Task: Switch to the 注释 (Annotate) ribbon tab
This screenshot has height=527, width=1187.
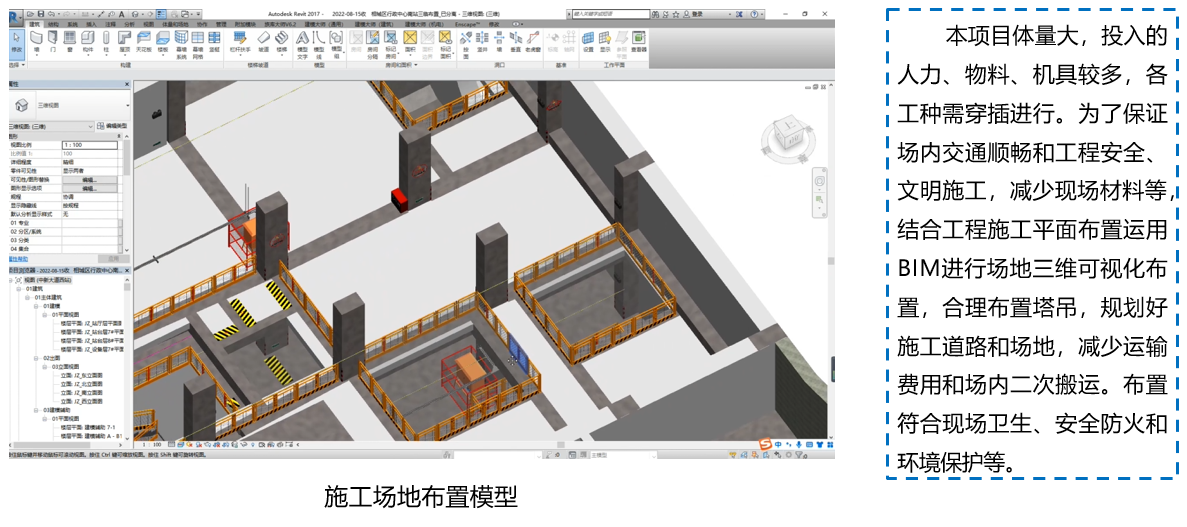Action: point(110,24)
